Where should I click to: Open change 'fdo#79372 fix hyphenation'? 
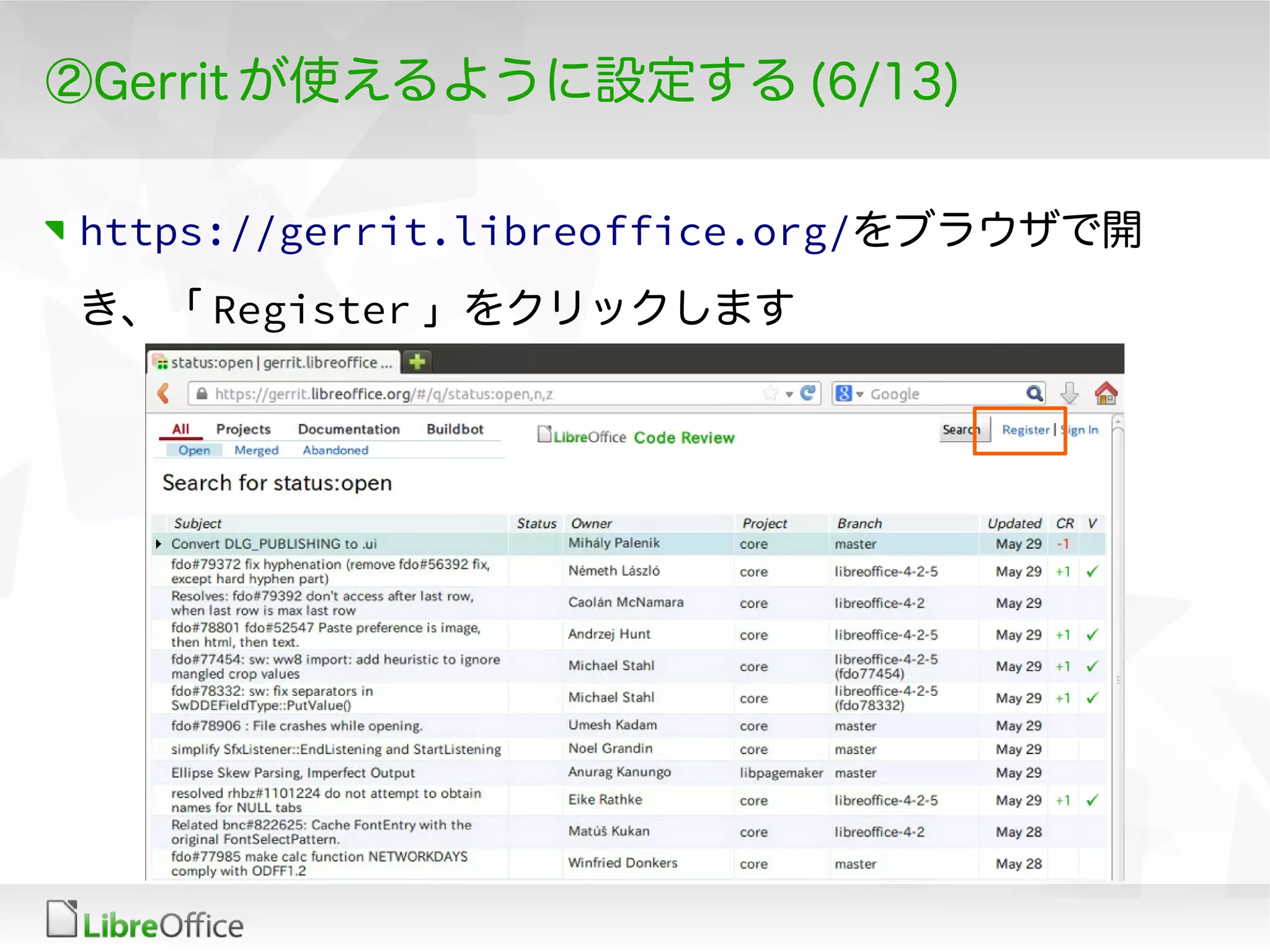click(x=331, y=571)
